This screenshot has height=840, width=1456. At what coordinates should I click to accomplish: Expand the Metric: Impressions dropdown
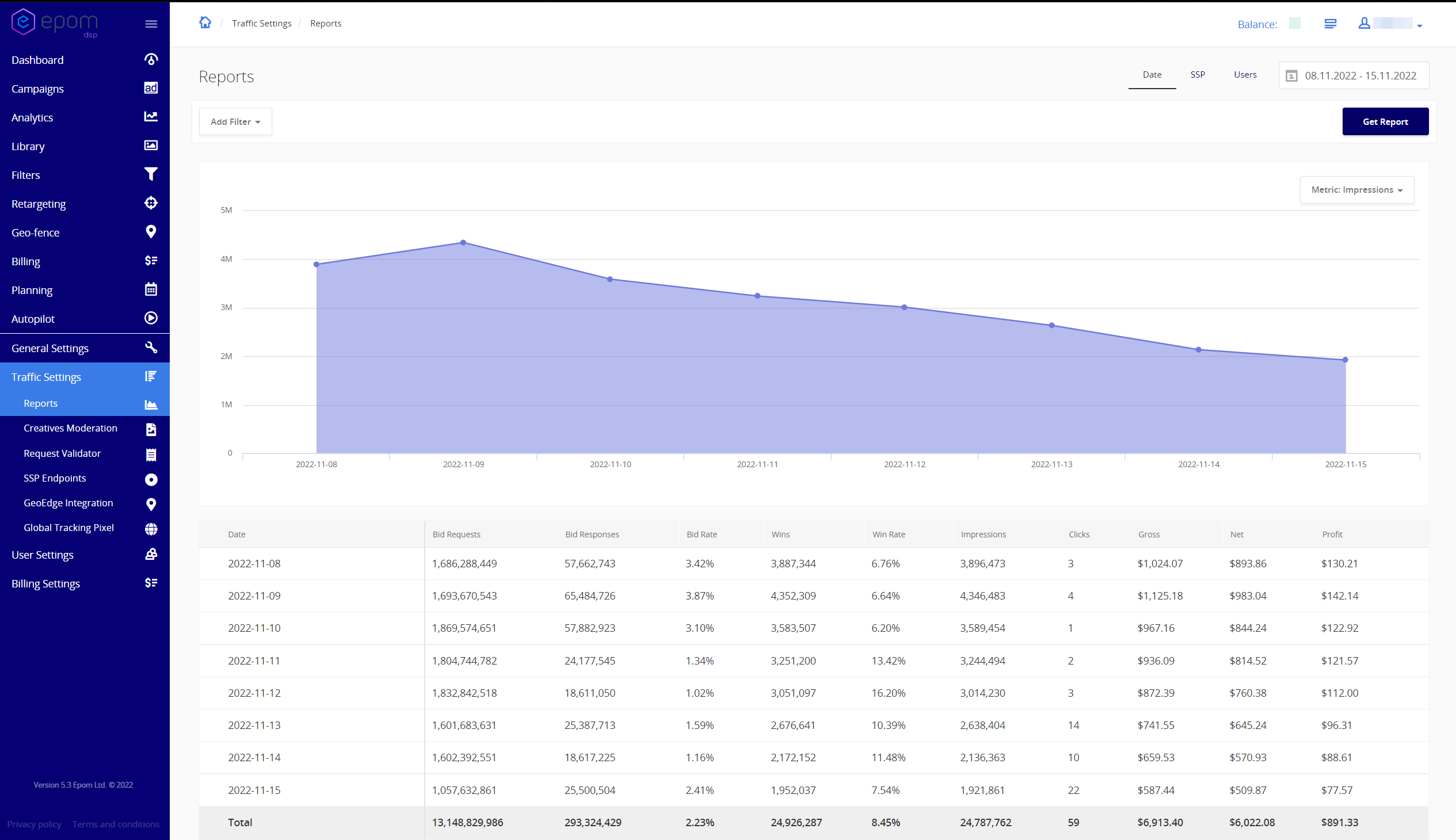click(x=1356, y=190)
